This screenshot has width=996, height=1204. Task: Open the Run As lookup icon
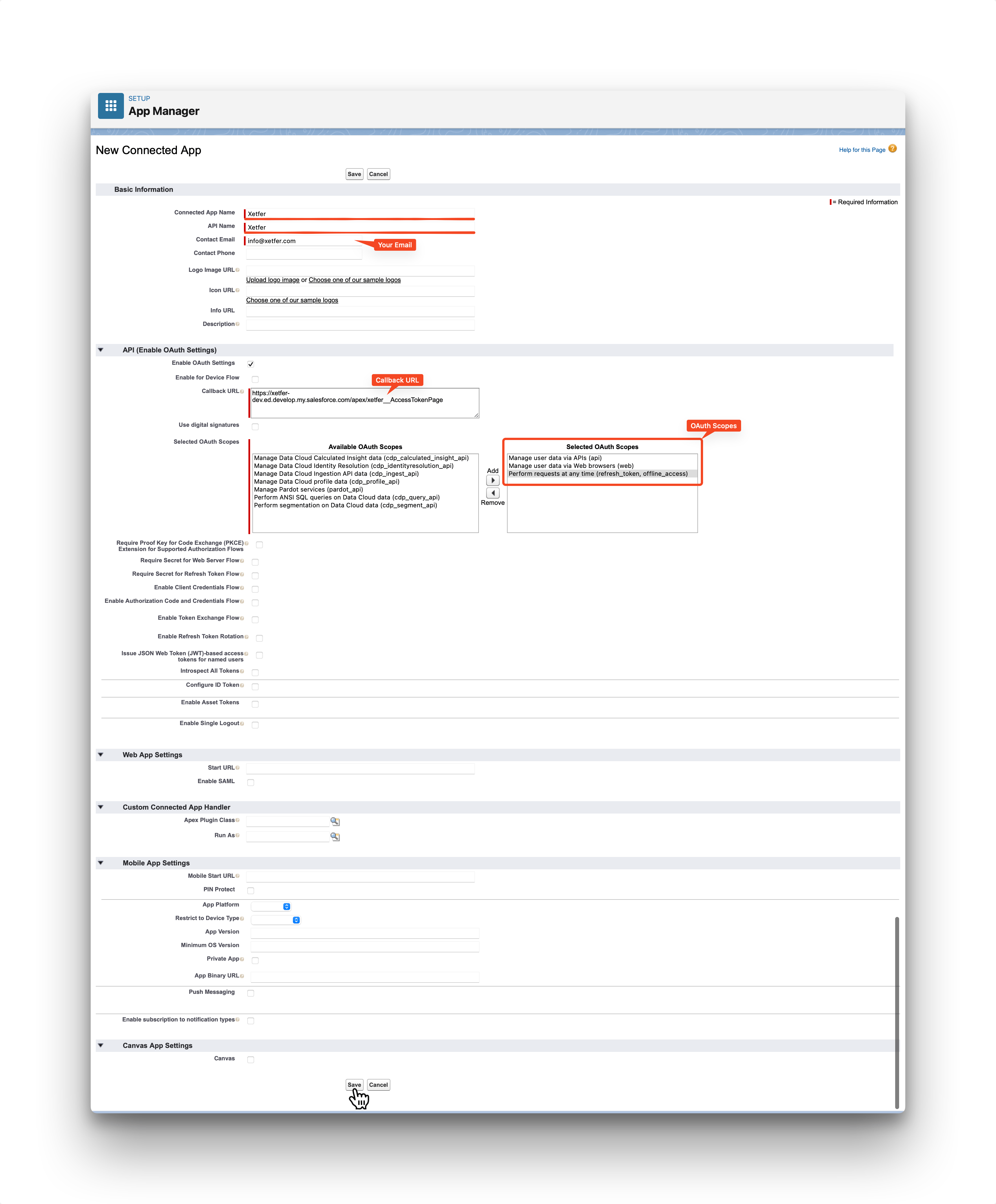tap(335, 837)
